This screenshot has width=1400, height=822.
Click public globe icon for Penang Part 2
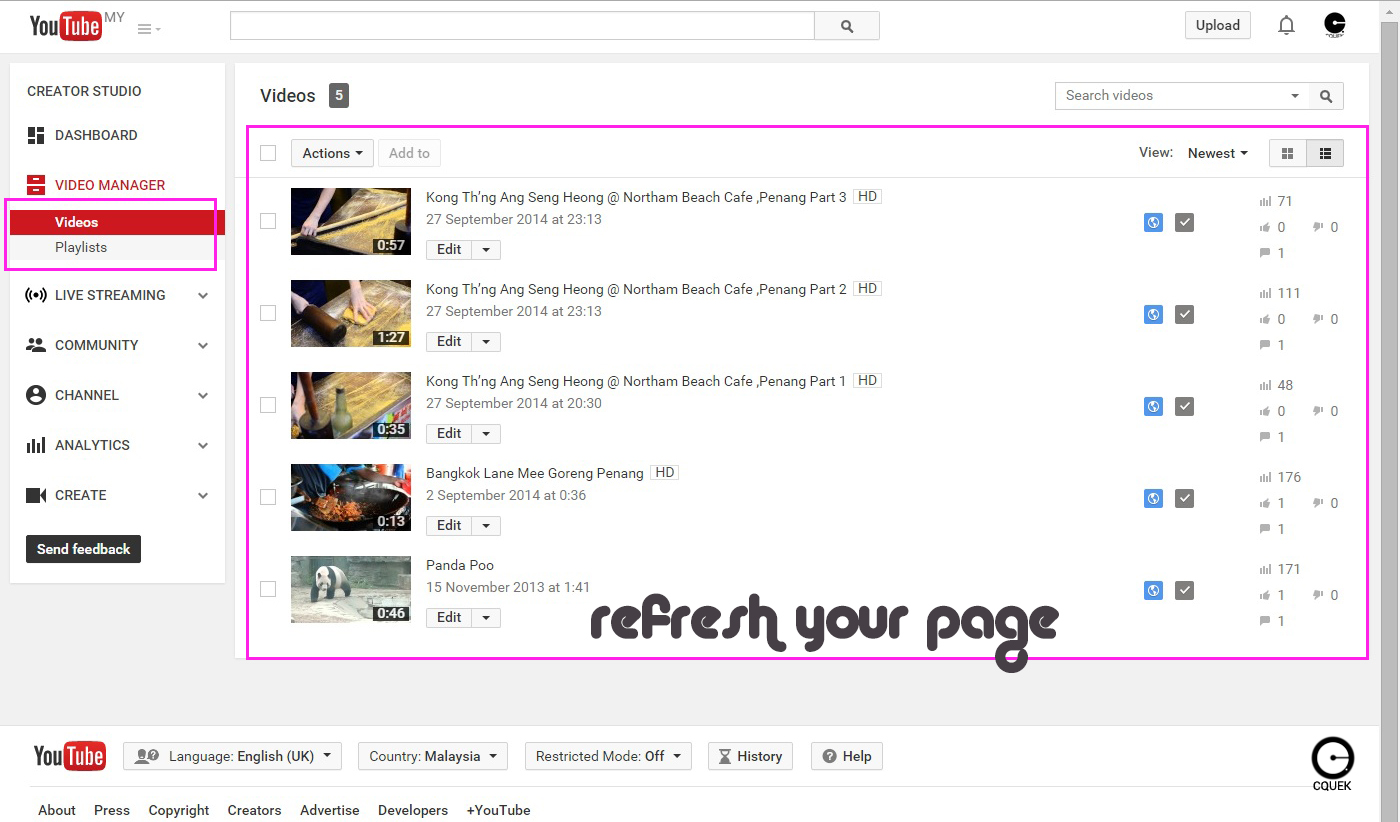(x=1153, y=315)
